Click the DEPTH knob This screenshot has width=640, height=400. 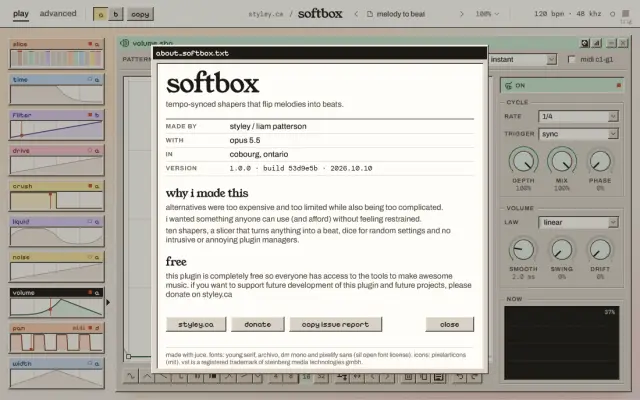point(523,161)
